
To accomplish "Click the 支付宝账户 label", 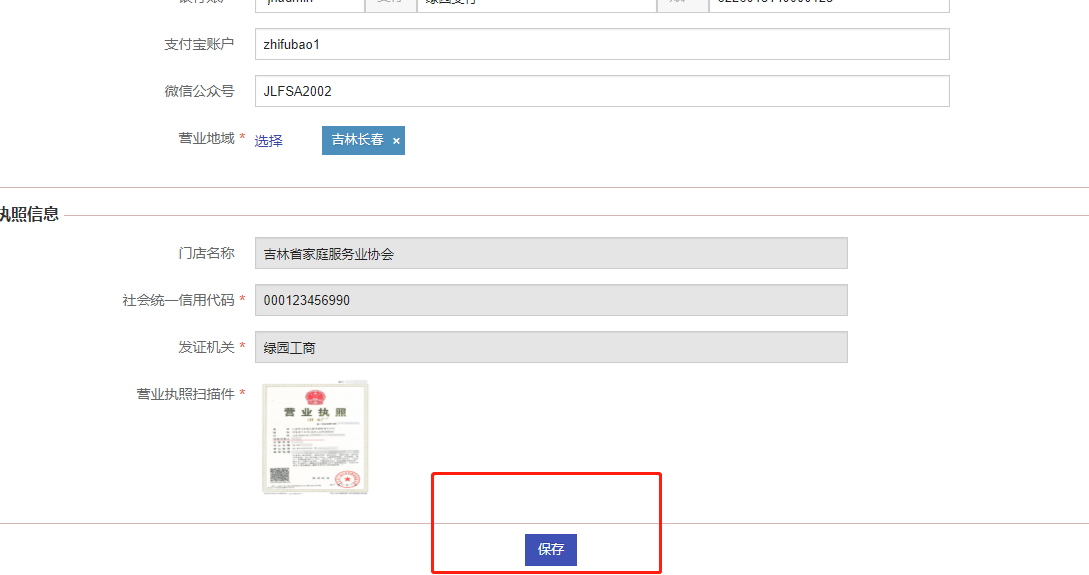I will click(x=199, y=44).
